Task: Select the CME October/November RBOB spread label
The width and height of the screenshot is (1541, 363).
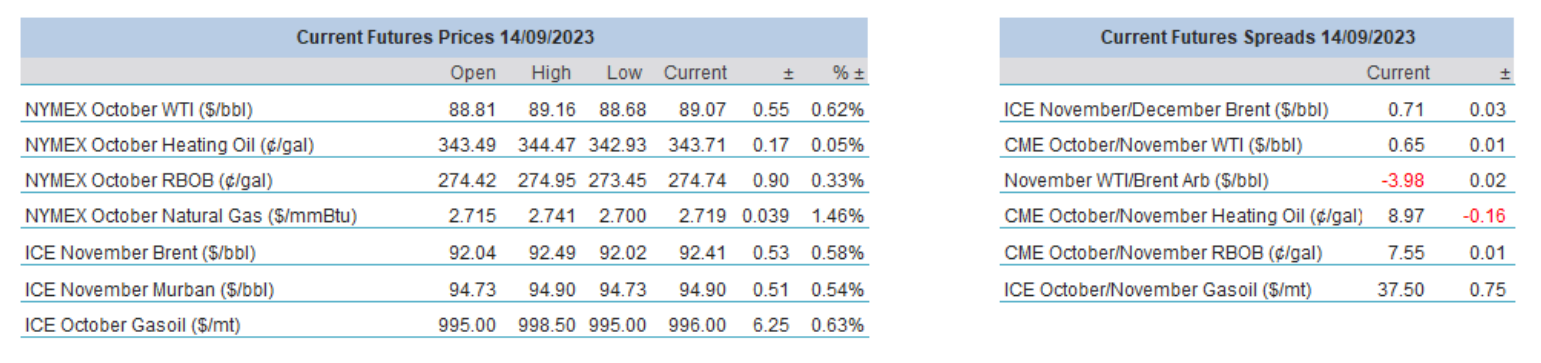Action: pyautogui.click(x=1162, y=253)
